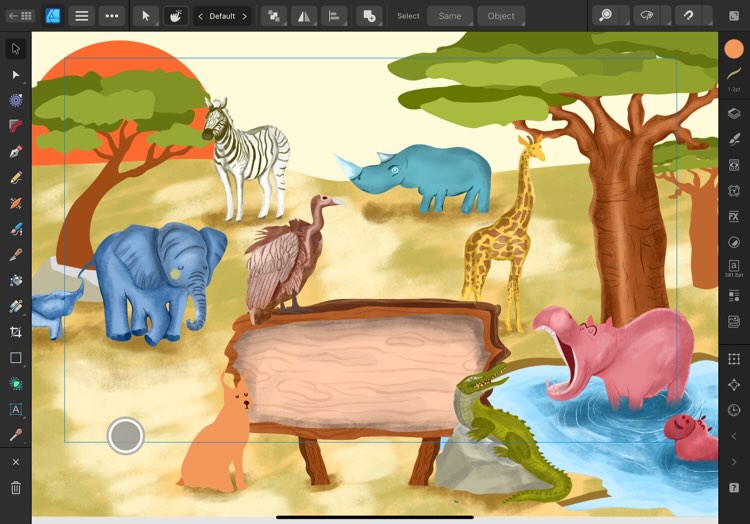The image size is (750, 524).
Task: Open options beside the snapping magnet
Action: pos(707,16)
